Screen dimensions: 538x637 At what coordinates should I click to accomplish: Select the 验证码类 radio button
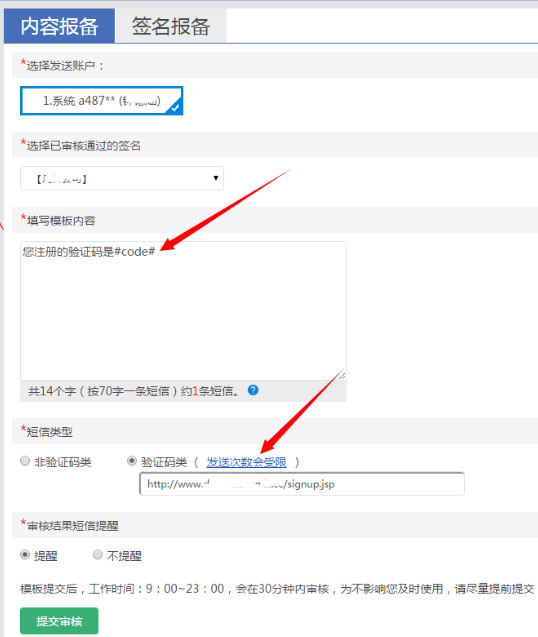tap(132, 461)
